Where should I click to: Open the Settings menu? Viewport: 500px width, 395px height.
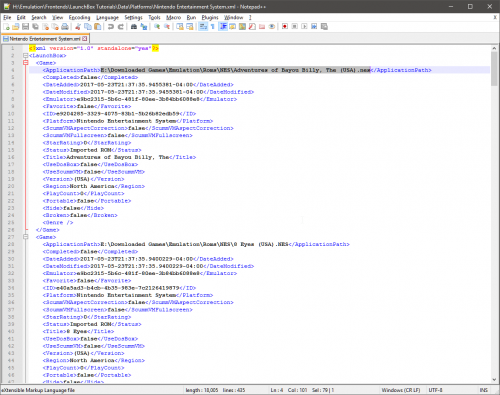133,17
